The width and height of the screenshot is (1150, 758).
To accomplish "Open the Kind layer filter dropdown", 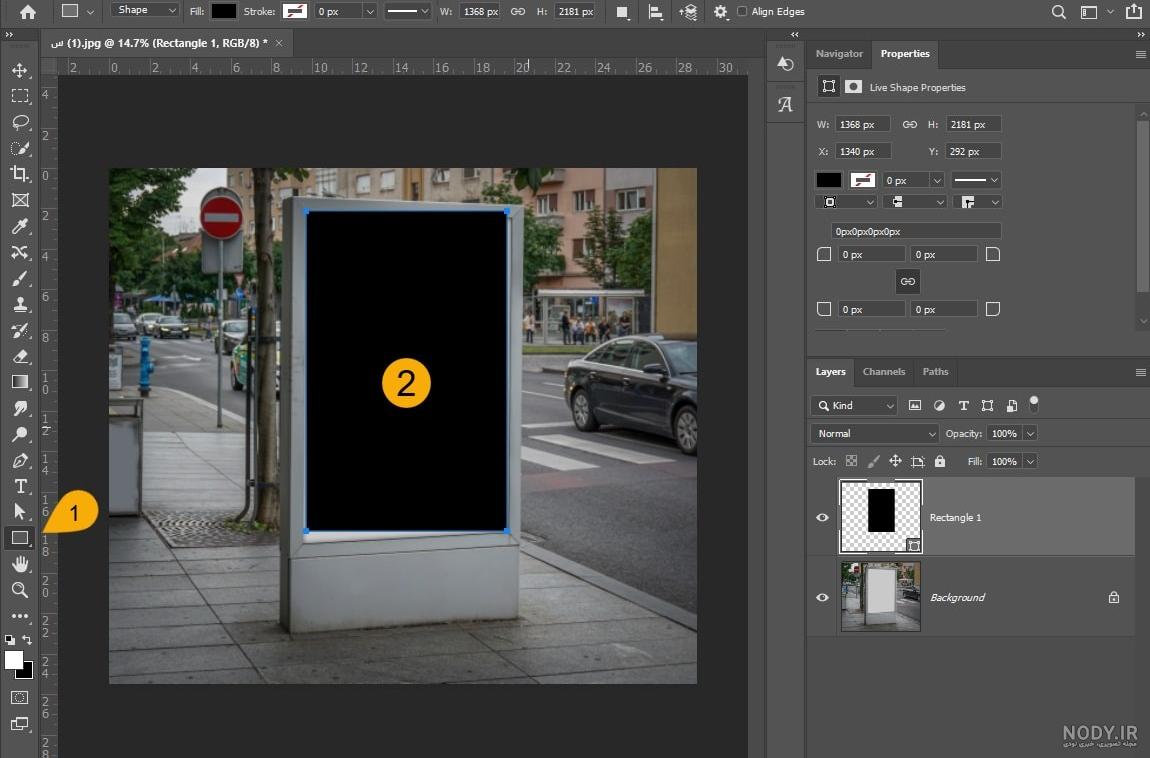I will (854, 405).
